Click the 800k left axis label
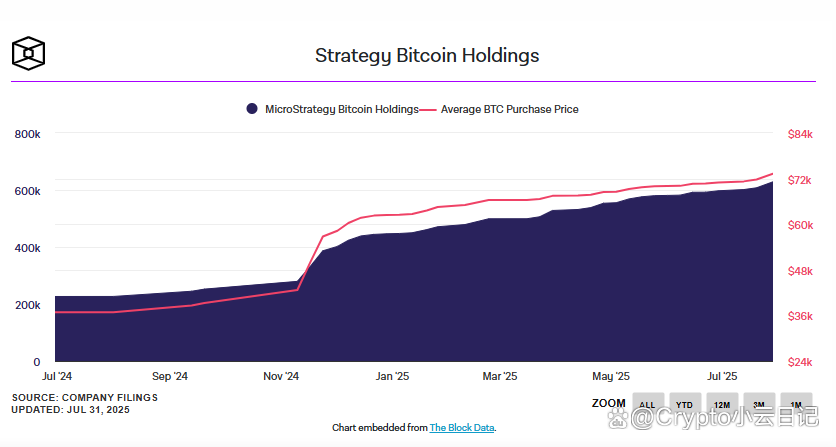This screenshot has width=836, height=447. pyautogui.click(x=27, y=134)
